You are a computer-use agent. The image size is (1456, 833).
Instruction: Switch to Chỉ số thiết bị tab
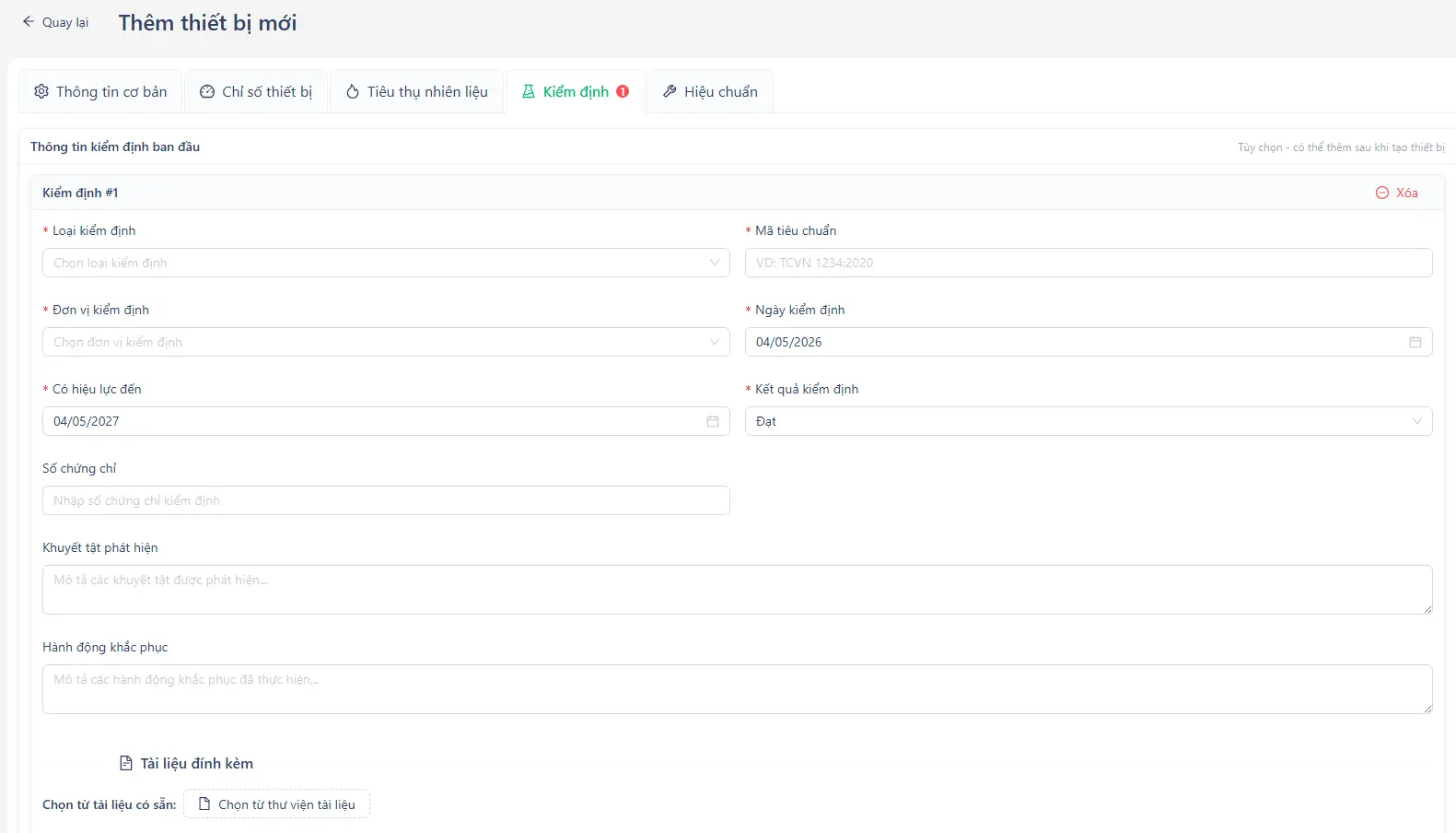click(256, 92)
